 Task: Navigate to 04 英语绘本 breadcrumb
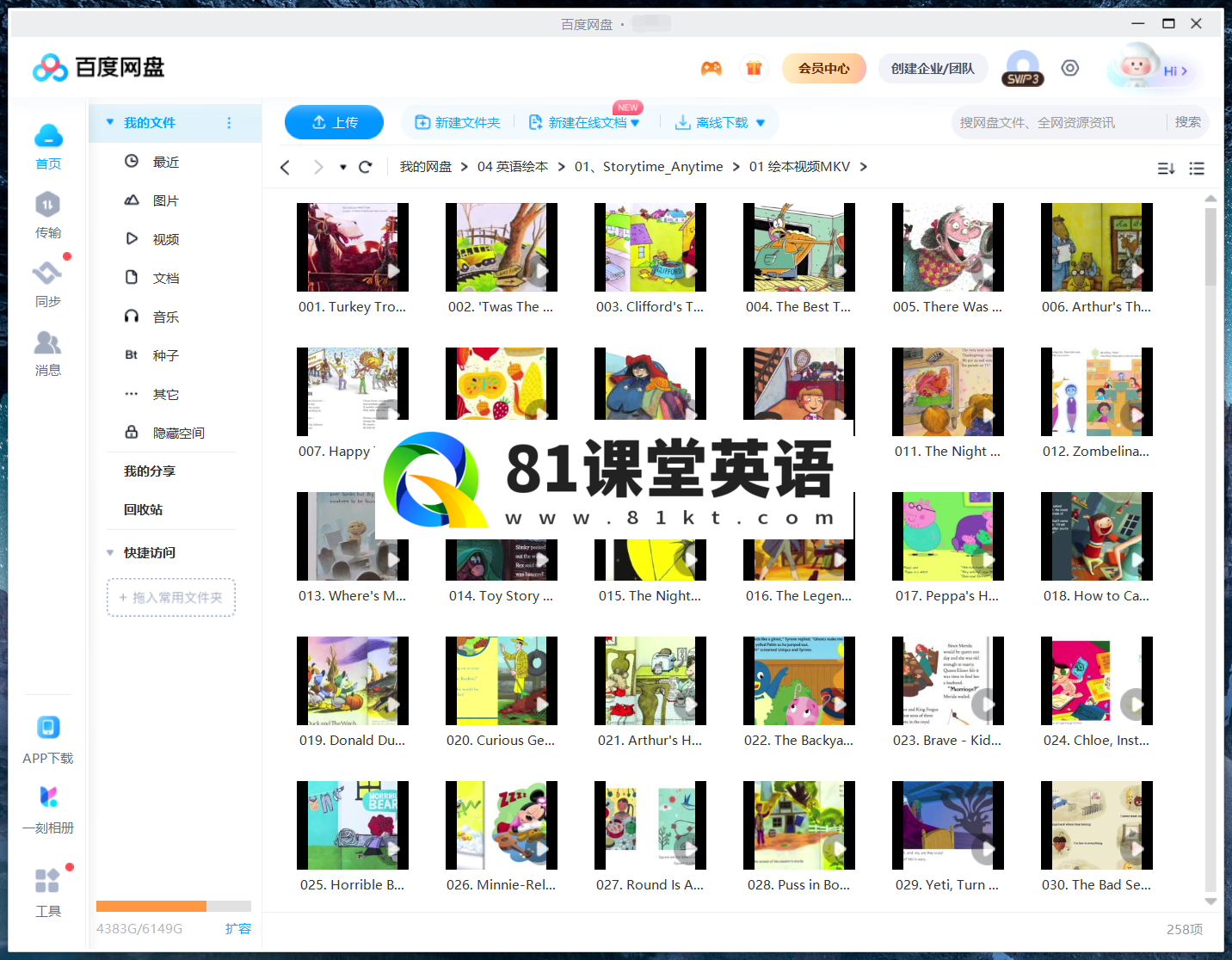click(513, 167)
